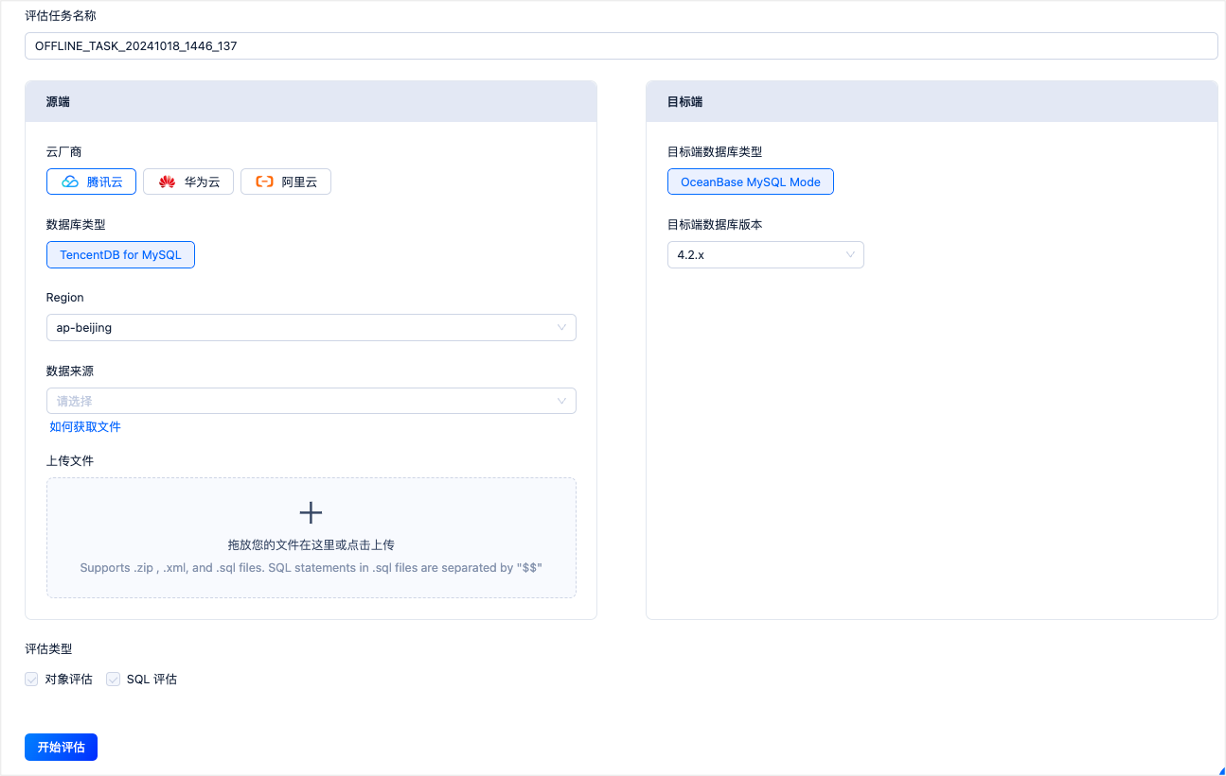Click the 目标端 panel header
Image resolution: width=1226 pixels, height=776 pixels.
pyautogui.click(x=932, y=102)
